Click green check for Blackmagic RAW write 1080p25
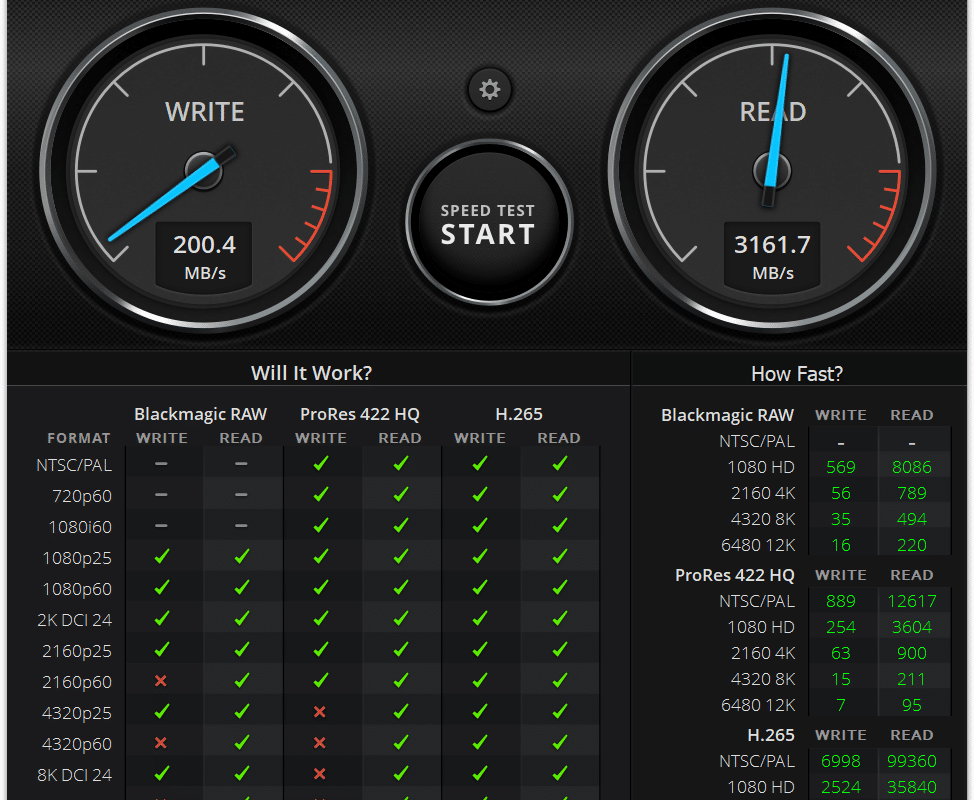The height and width of the screenshot is (800, 974). click(162, 557)
